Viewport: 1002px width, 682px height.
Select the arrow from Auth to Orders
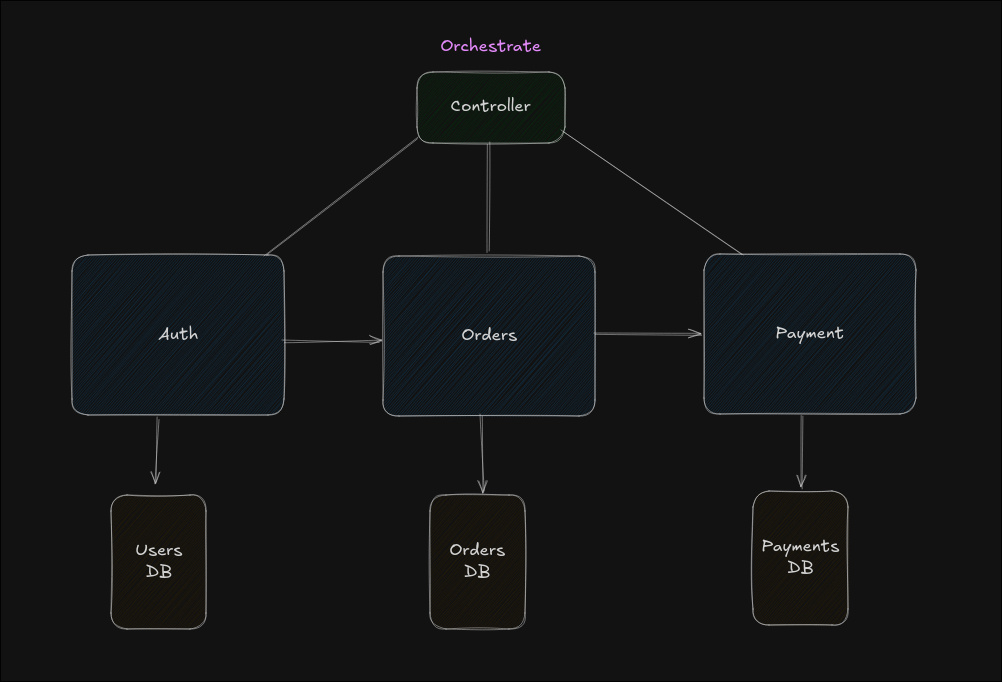330,341
